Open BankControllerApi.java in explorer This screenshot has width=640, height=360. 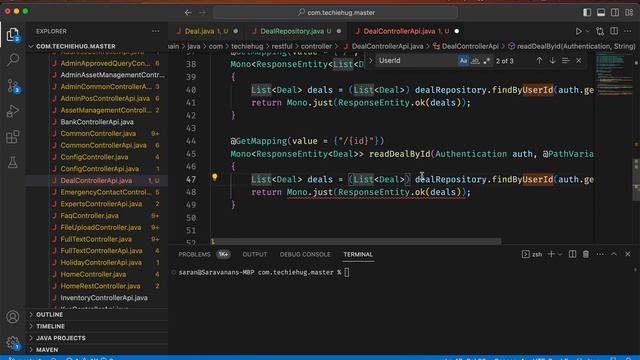(x=97, y=122)
